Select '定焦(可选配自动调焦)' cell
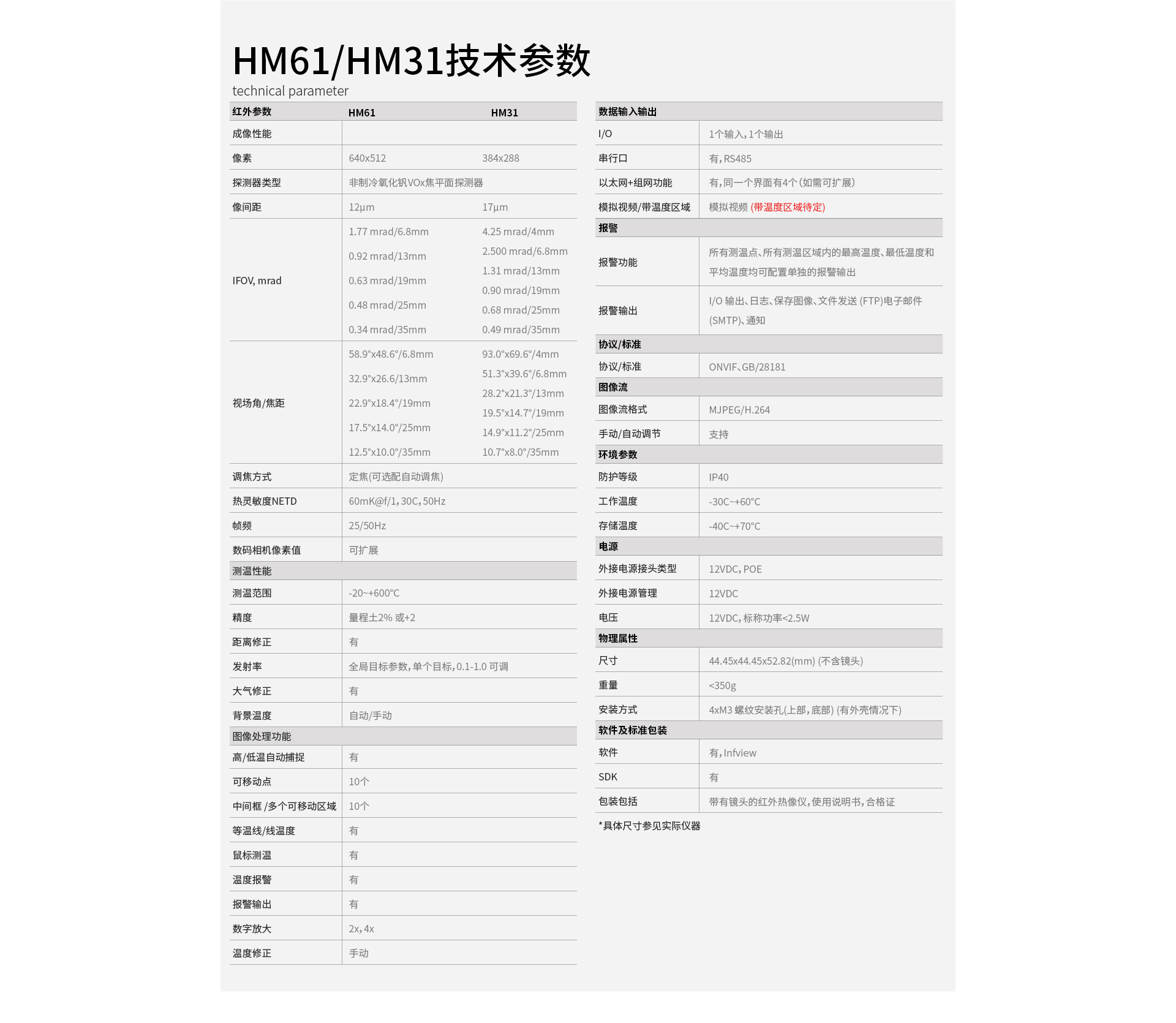 pos(396,477)
